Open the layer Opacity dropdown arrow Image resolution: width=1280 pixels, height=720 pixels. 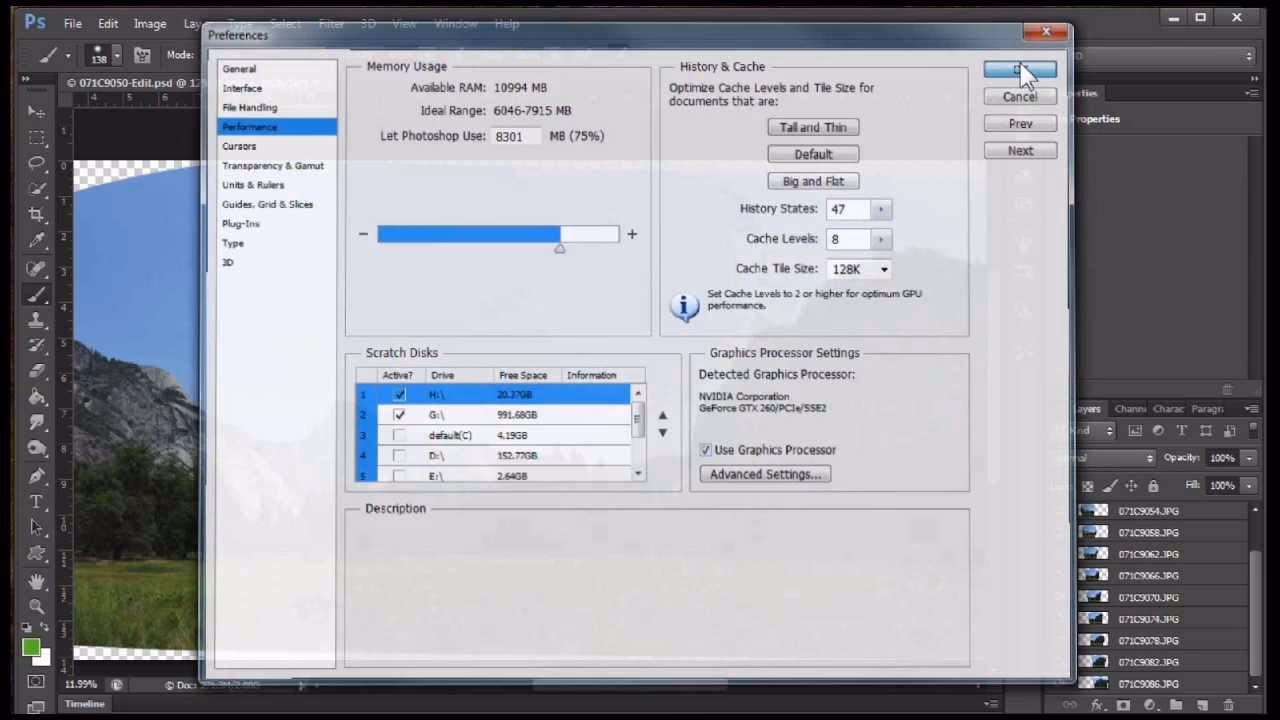tap(1249, 458)
